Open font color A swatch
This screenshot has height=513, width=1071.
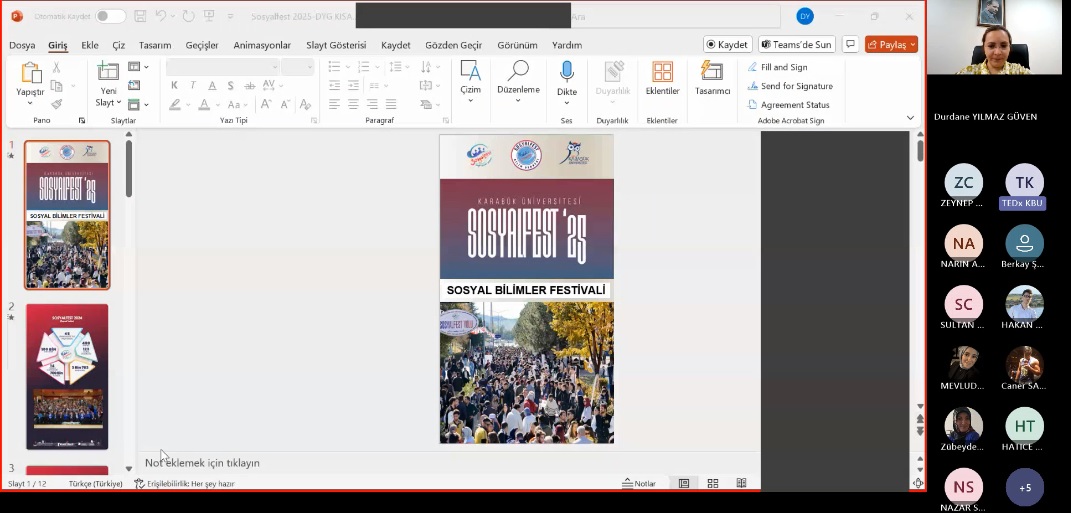click(204, 105)
